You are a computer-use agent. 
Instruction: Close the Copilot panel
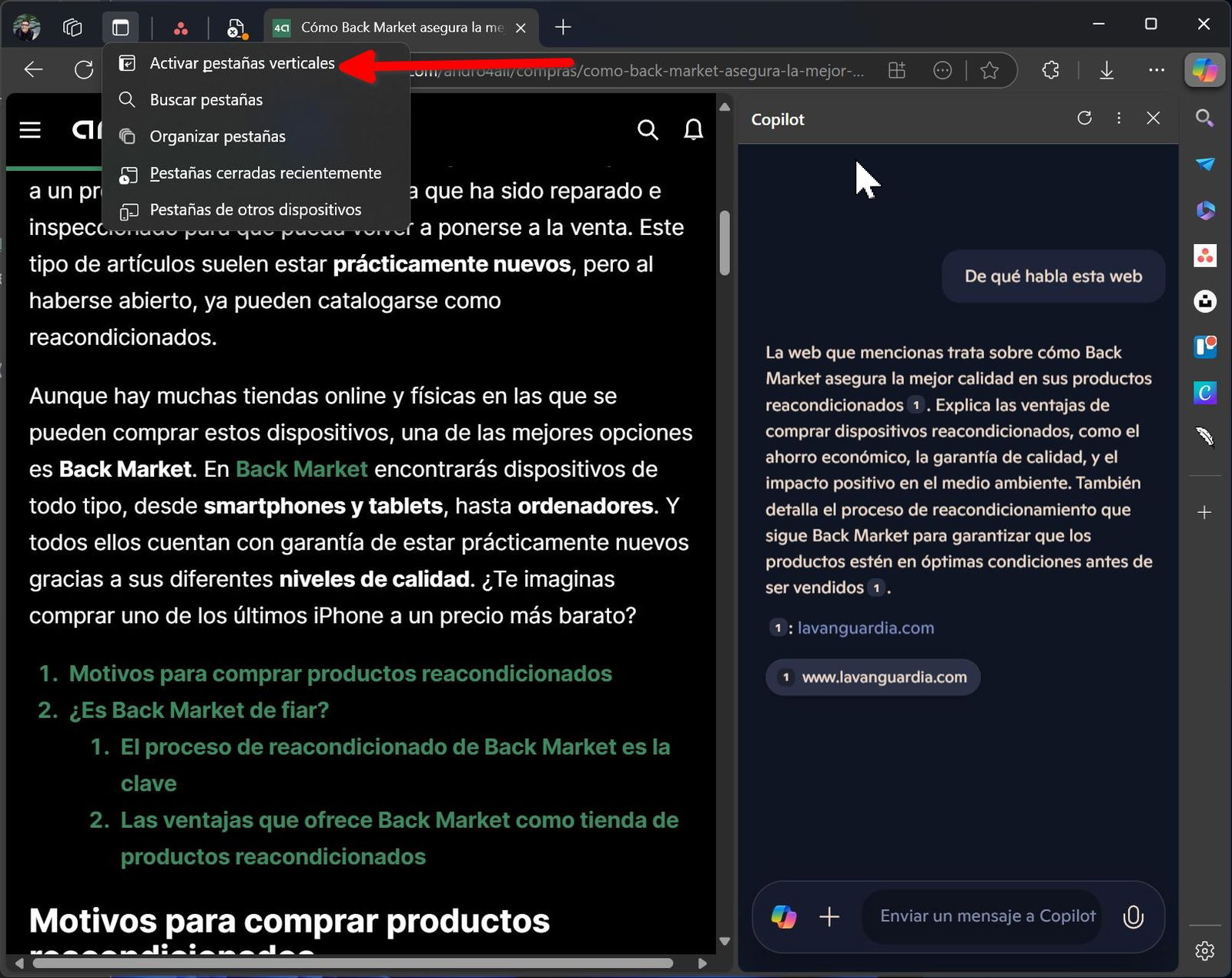(x=1153, y=118)
